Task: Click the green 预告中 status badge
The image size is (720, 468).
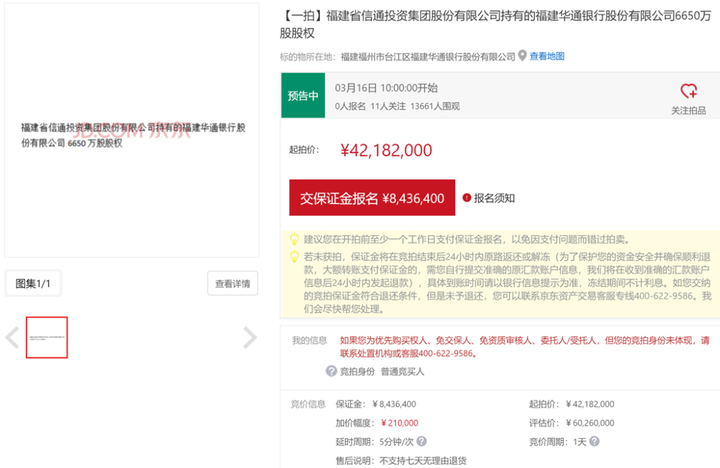Action: 303,96
